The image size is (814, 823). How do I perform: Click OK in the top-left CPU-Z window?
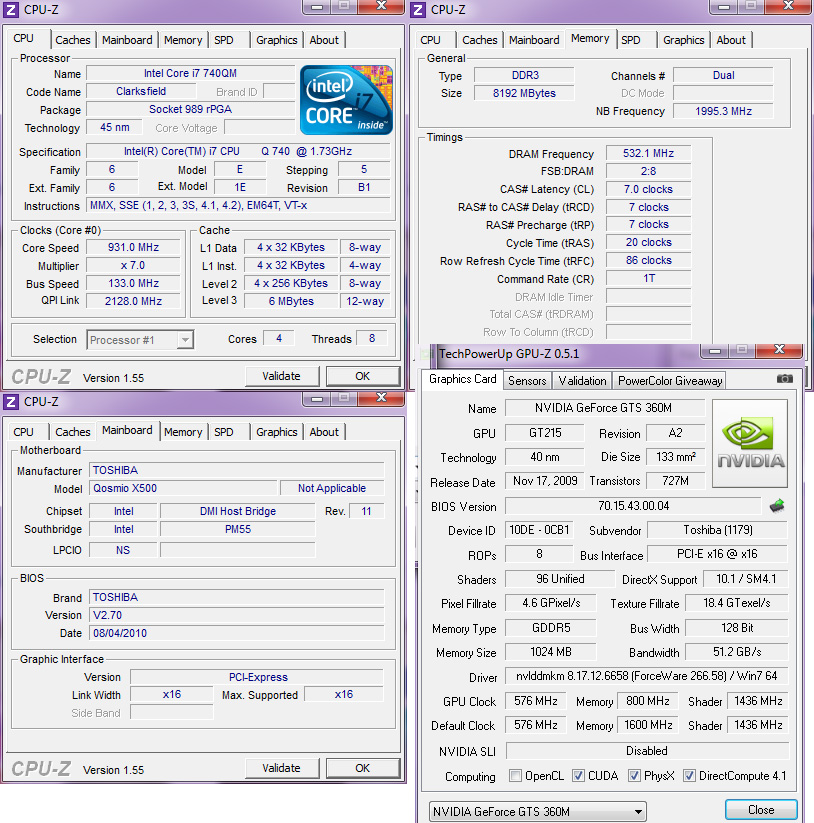362,376
